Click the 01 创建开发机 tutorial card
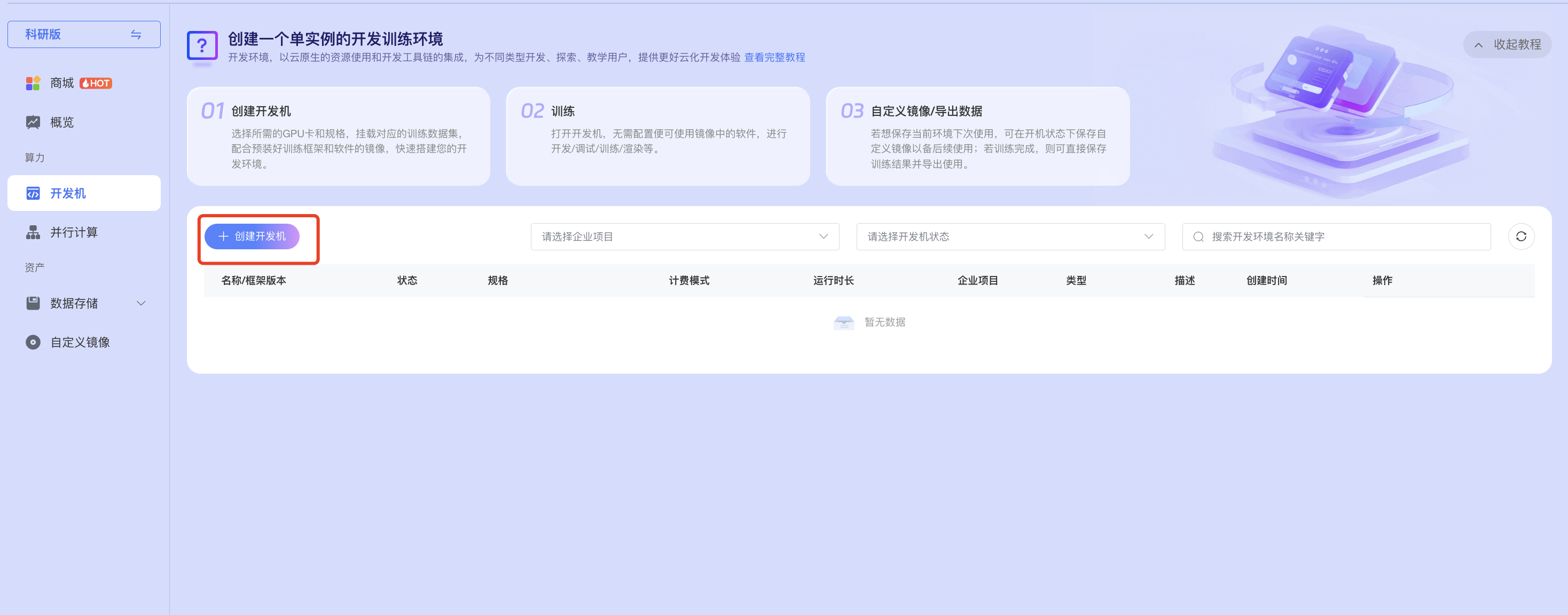The height and width of the screenshot is (615, 1568). (x=339, y=136)
